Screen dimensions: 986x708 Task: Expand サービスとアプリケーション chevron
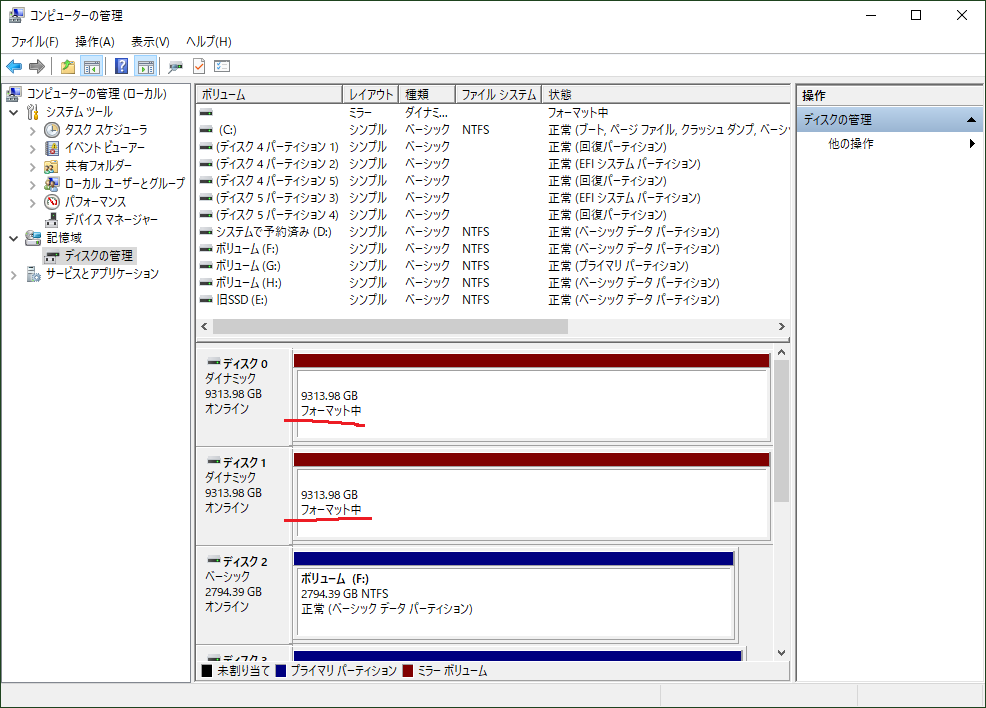point(14,275)
